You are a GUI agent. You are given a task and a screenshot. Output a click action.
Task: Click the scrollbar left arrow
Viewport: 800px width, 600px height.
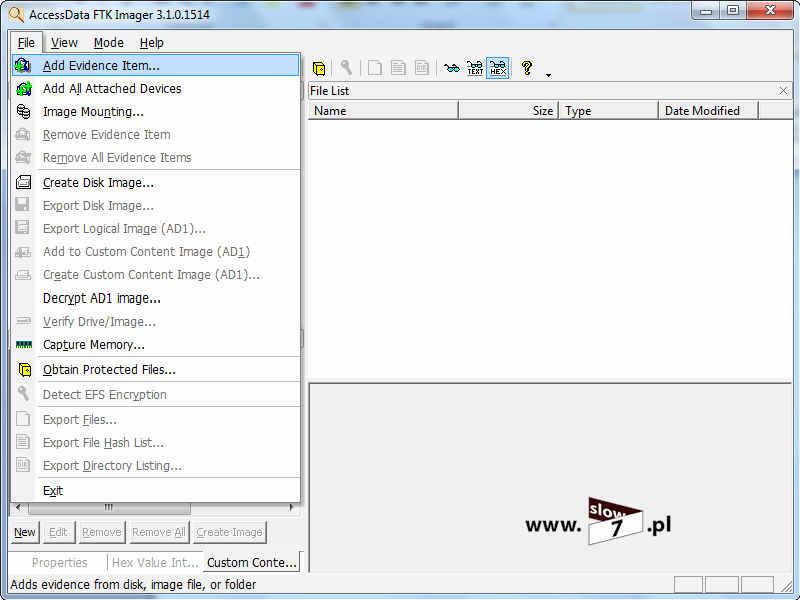pos(18,508)
